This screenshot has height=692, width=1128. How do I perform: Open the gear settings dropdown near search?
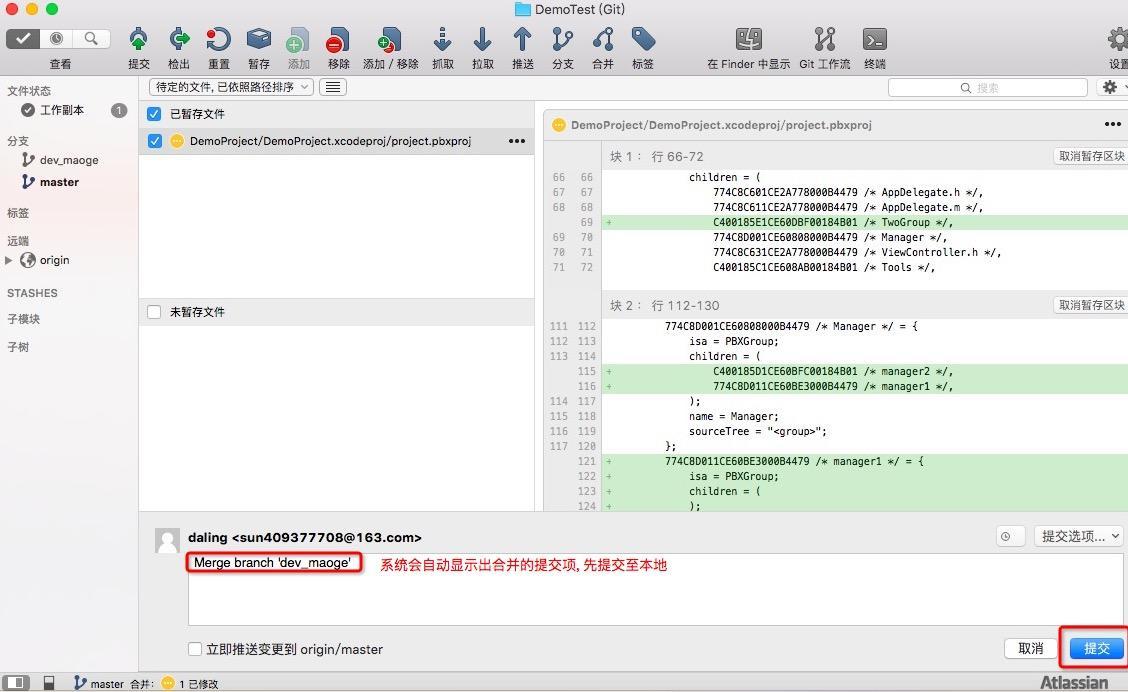1113,87
